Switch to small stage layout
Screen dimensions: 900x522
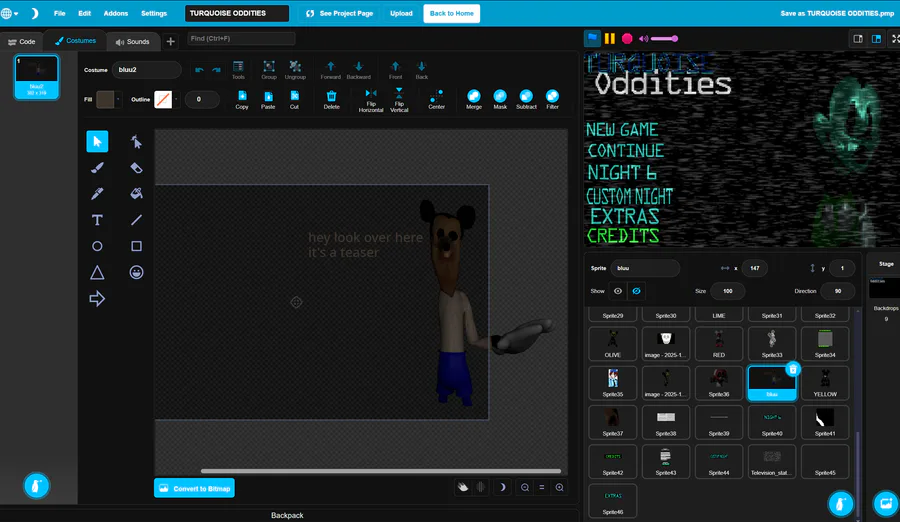(858, 38)
